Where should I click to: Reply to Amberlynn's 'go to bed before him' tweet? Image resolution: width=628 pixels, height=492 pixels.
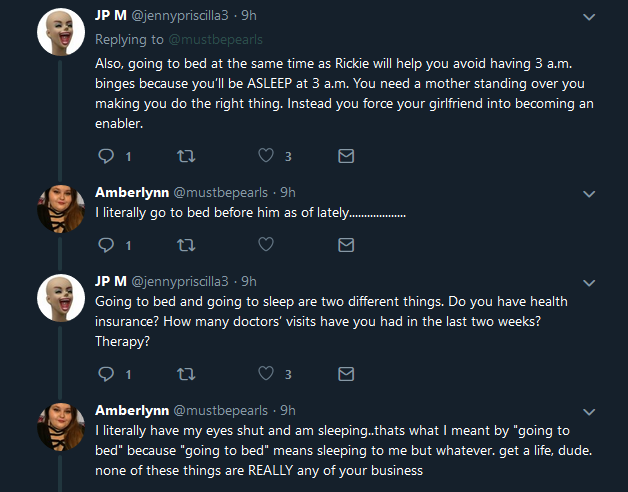coord(106,245)
